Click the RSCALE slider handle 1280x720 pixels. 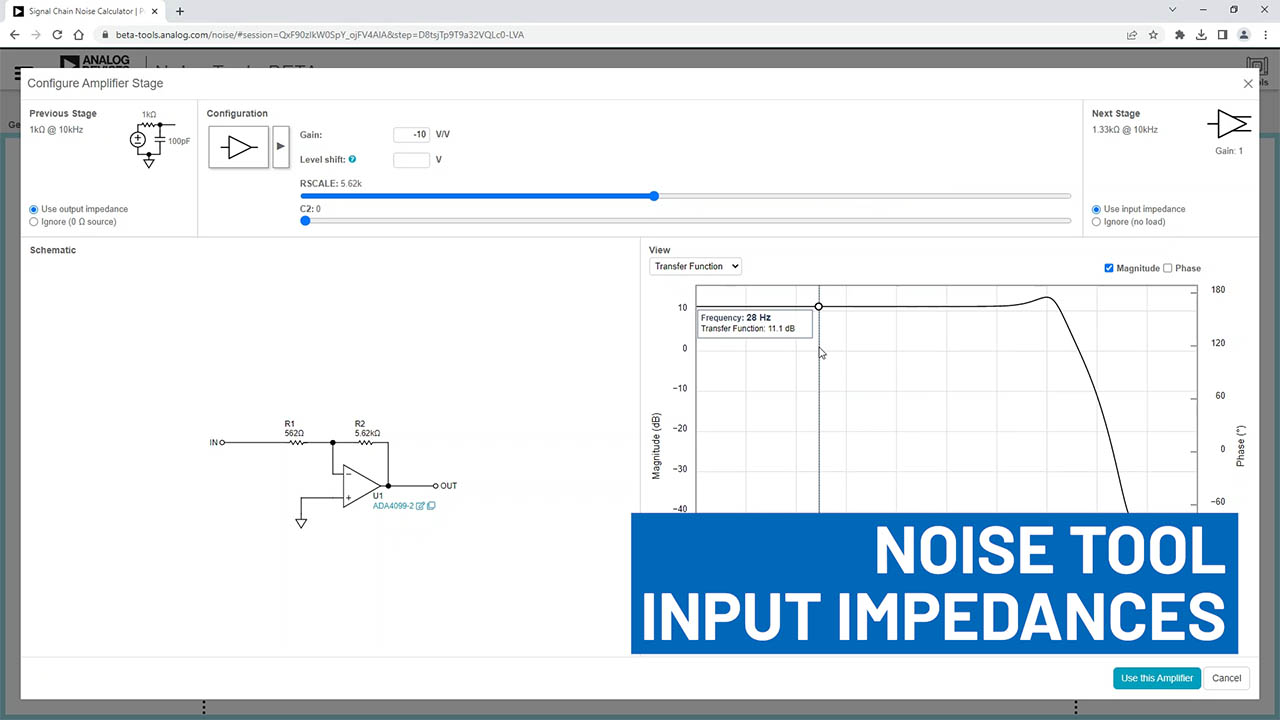click(x=654, y=196)
